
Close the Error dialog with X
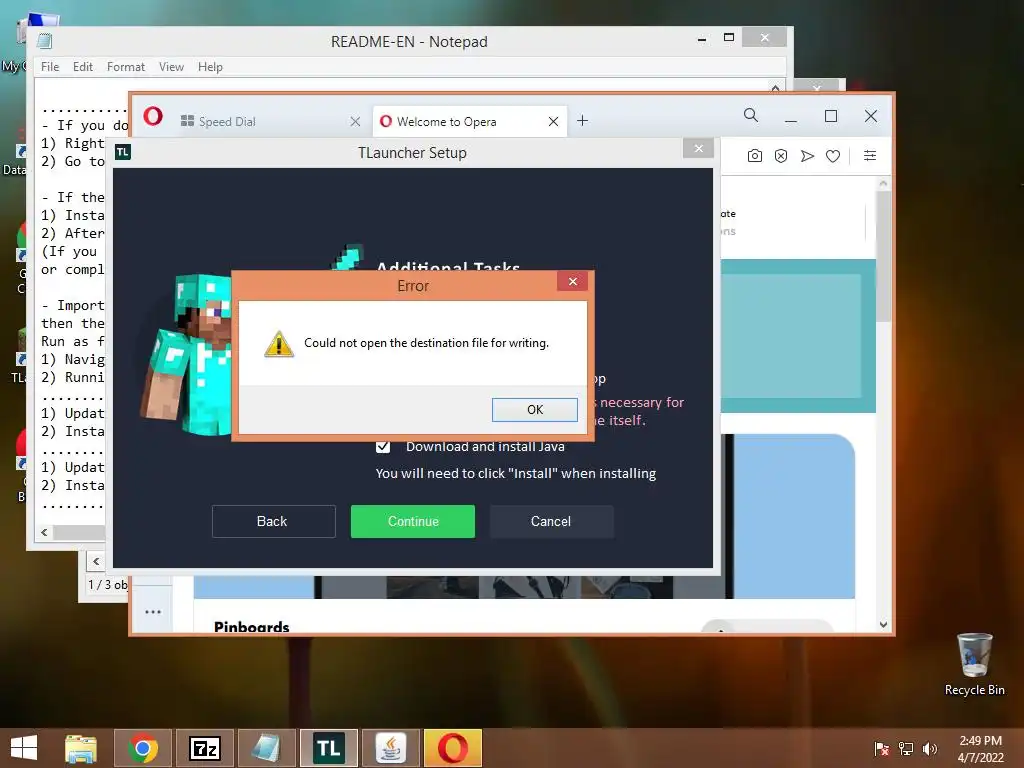573,281
